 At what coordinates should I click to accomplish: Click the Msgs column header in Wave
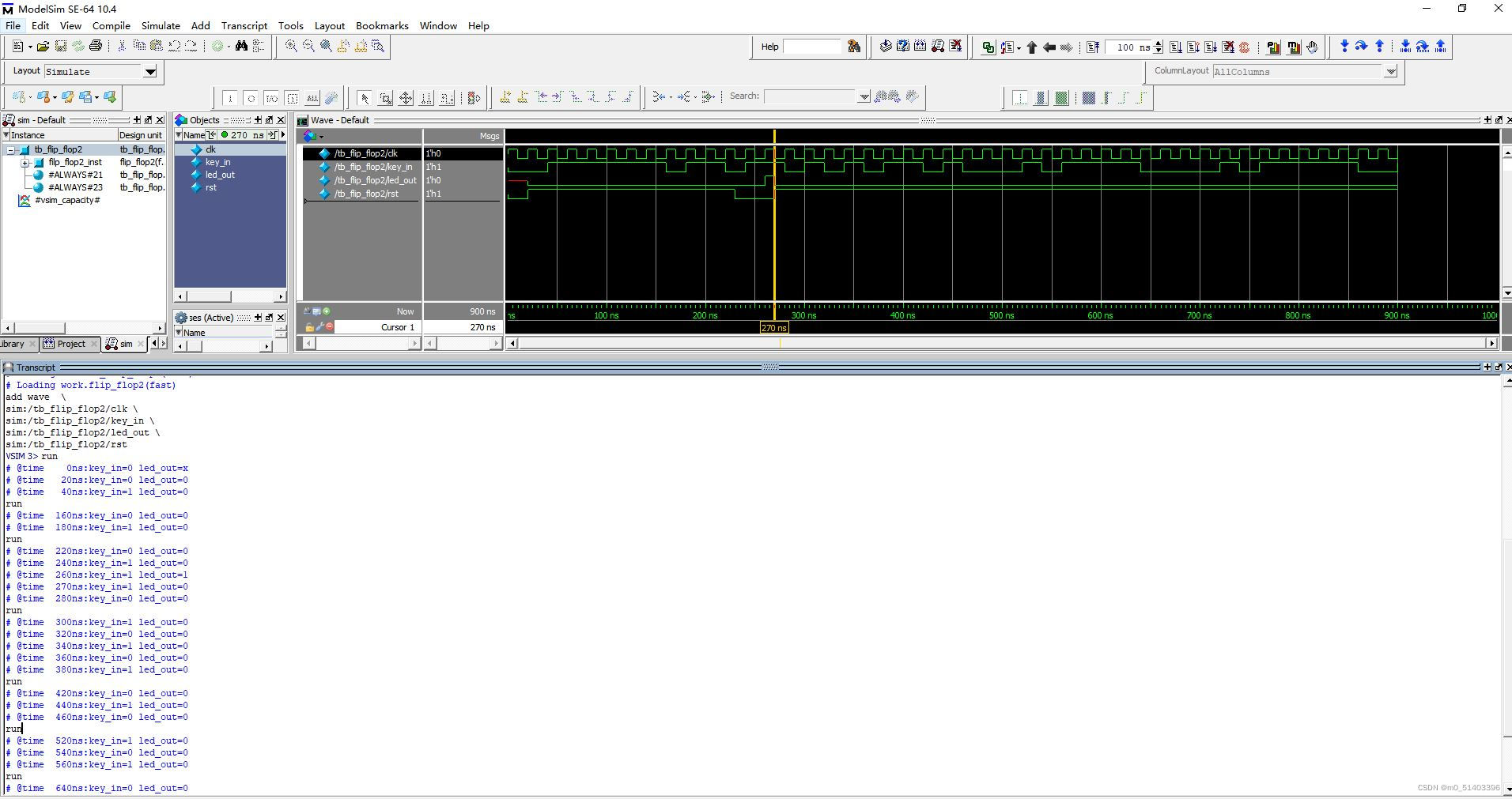tap(463, 136)
